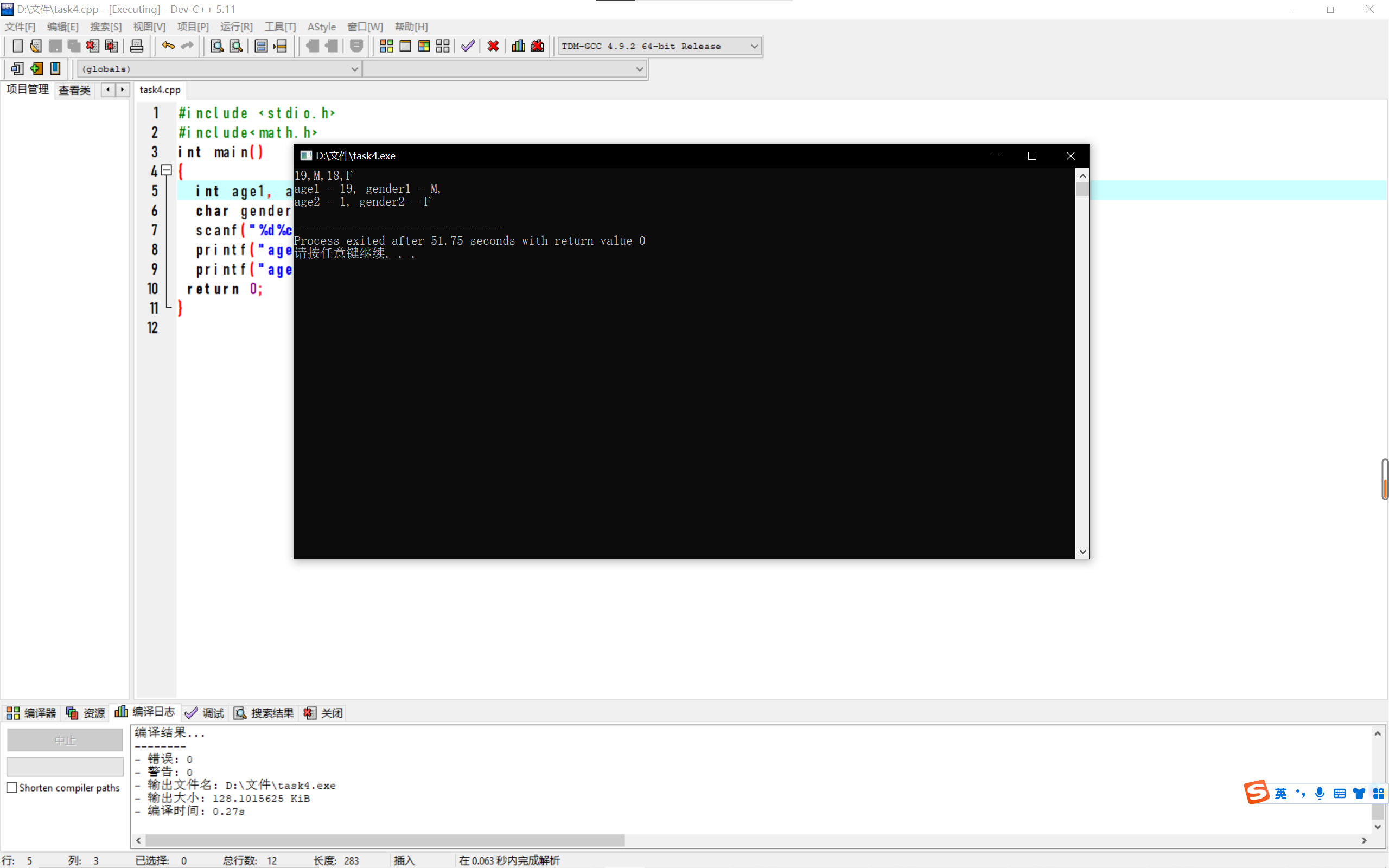Click the Profile Analysis bar chart icon
Screen dimensions: 1389x868
pyautogui.click(x=518, y=46)
